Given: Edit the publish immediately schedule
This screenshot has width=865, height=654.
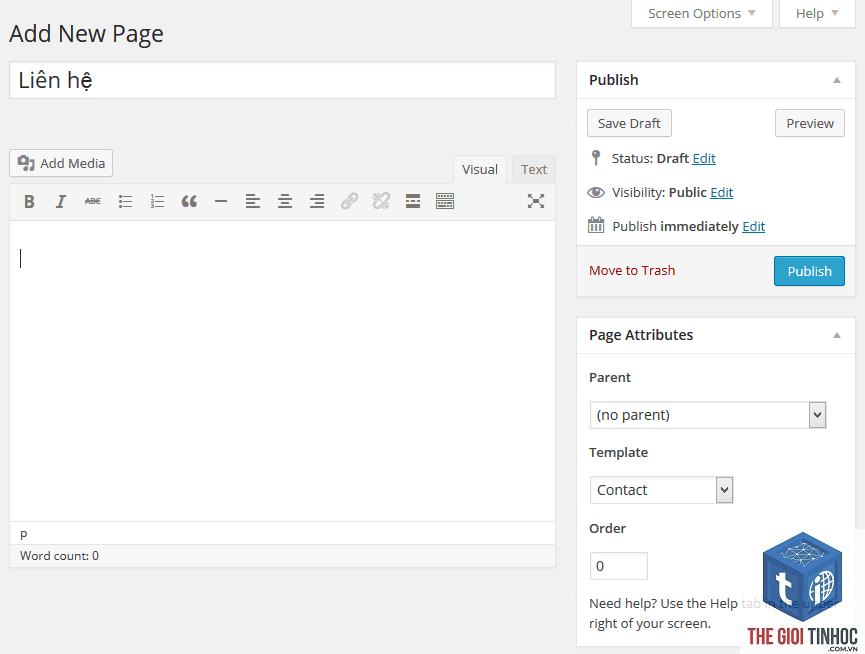Looking at the screenshot, I should pyautogui.click(x=754, y=227).
